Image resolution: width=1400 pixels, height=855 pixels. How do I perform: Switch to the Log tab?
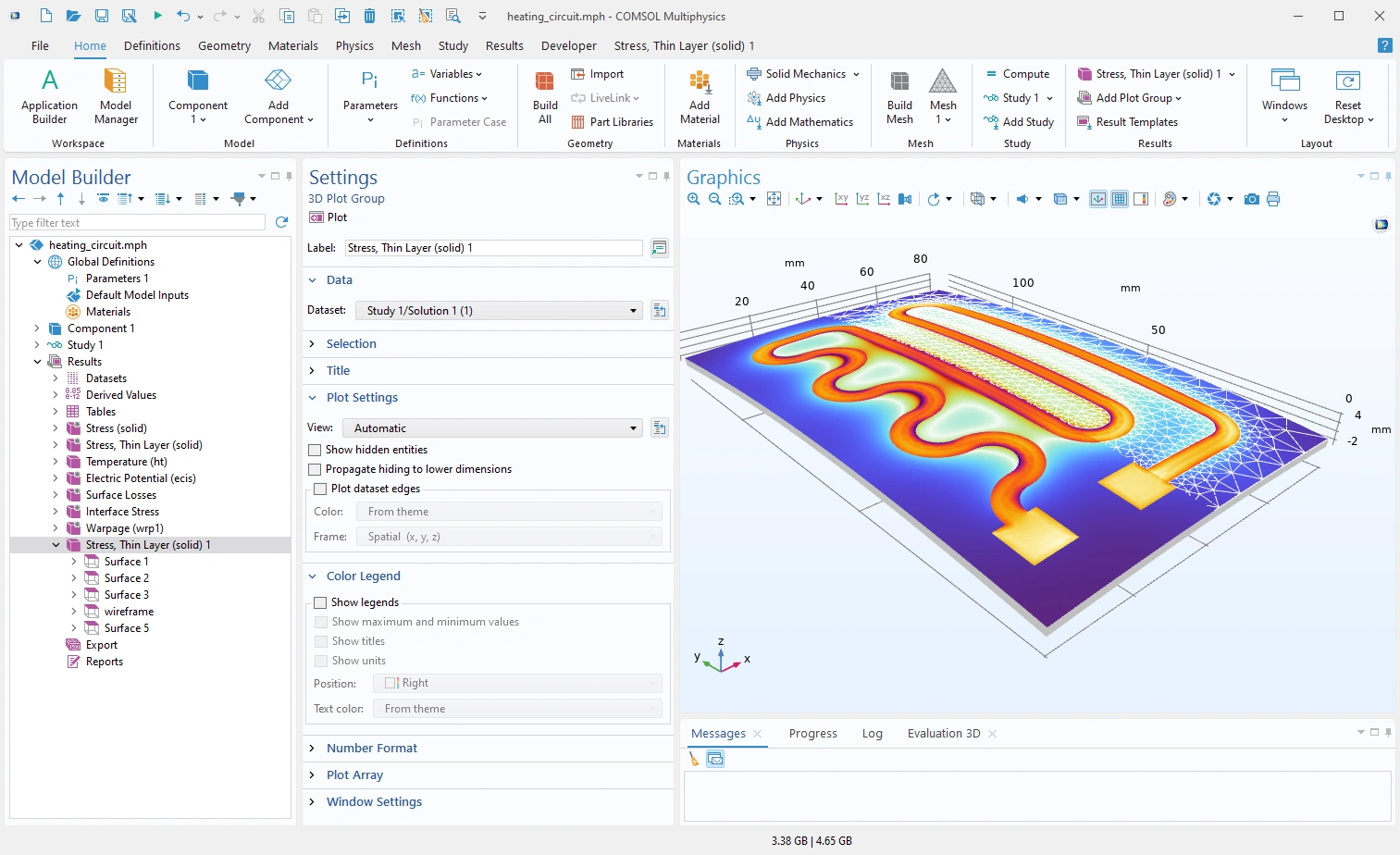pyautogui.click(x=872, y=734)
